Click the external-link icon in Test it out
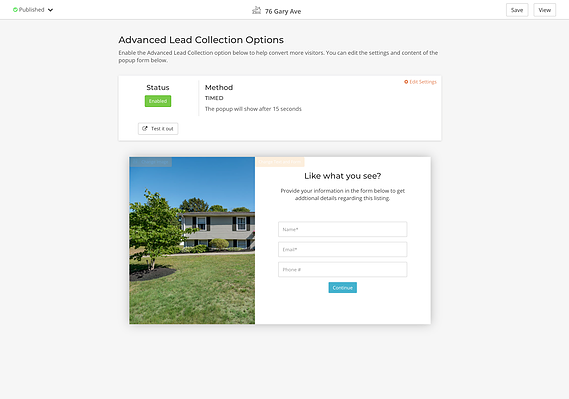 pos(145,128)
